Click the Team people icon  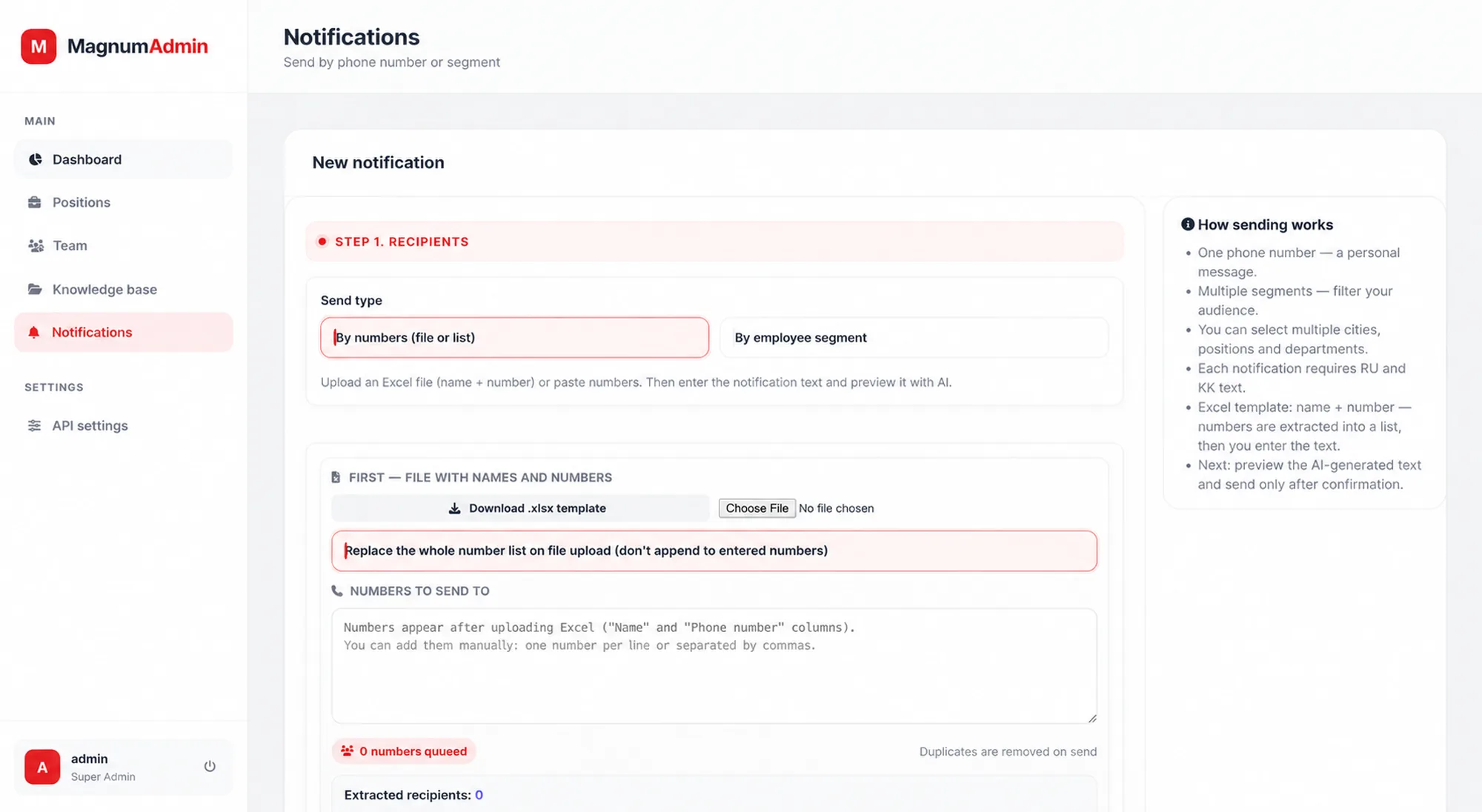[36, 245]
